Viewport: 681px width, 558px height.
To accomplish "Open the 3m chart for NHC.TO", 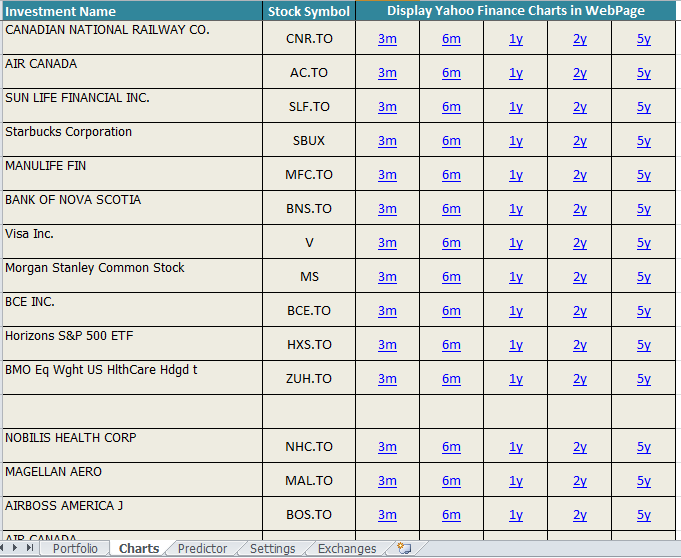I will click(x=387, y=447).
